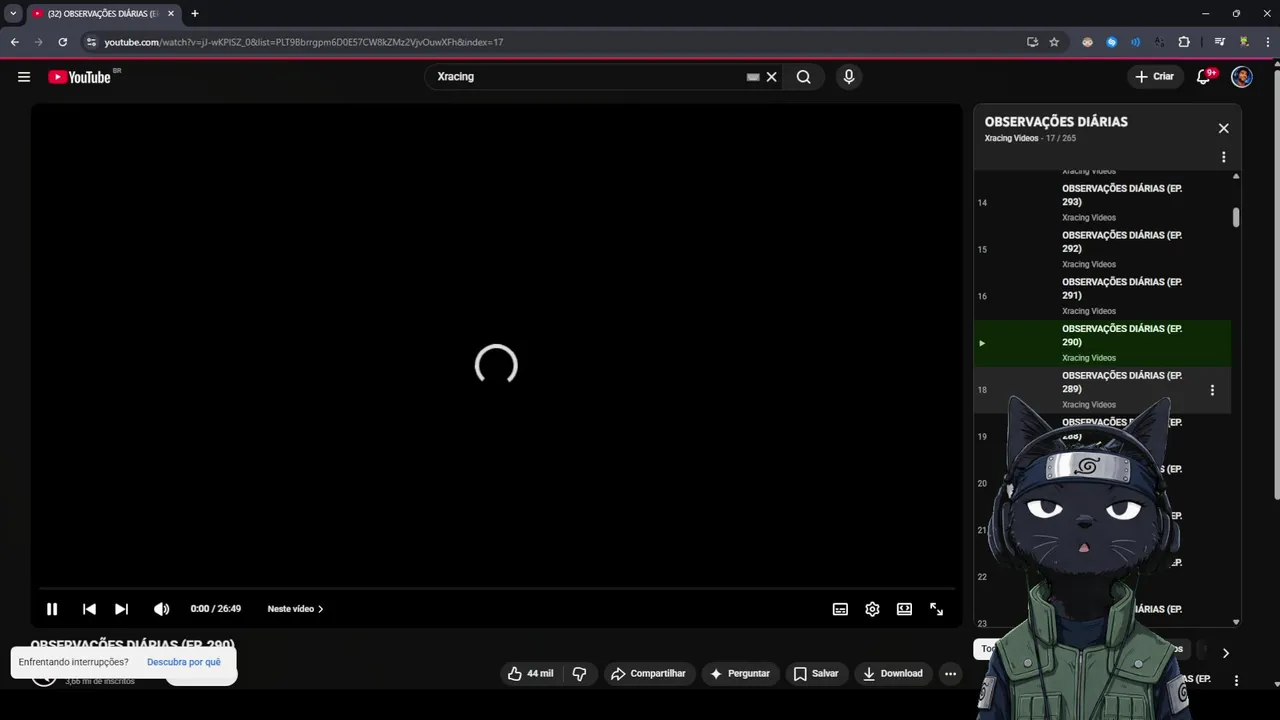
Task: Play OBSERVAÇÕES DIÁRIAS EP. 293 from playlist
Action: point(1102,203)
